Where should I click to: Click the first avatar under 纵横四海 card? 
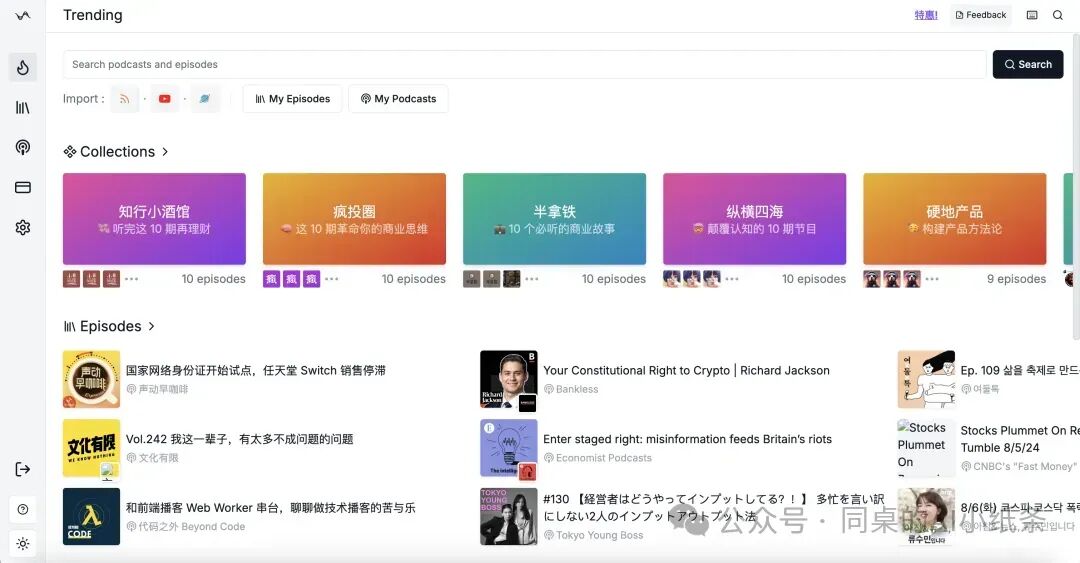click(x=672, y=279)
